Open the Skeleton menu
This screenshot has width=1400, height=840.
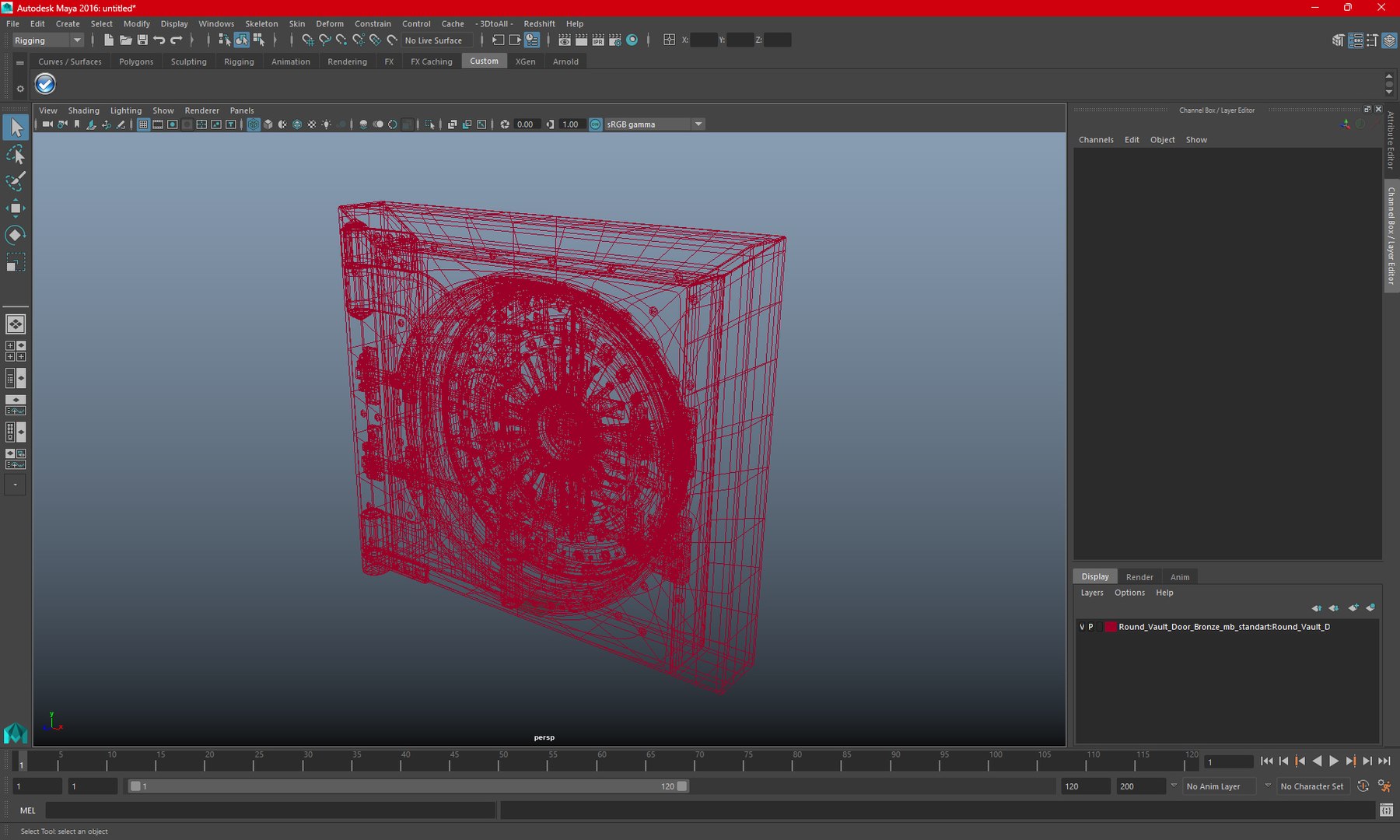coord(261,24)
